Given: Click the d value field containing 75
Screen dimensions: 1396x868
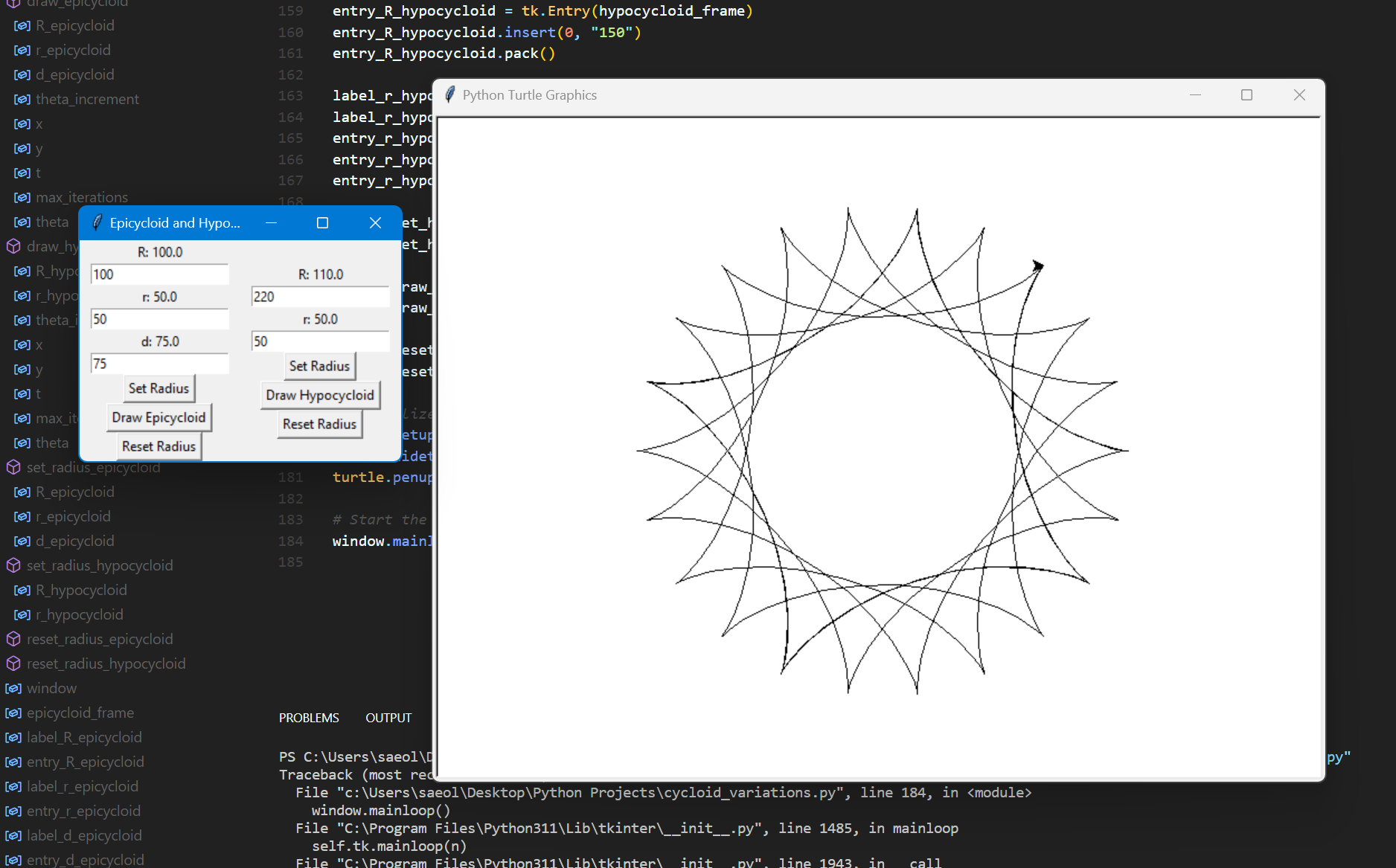Looking at the screenshot, I should coord(159,363).
